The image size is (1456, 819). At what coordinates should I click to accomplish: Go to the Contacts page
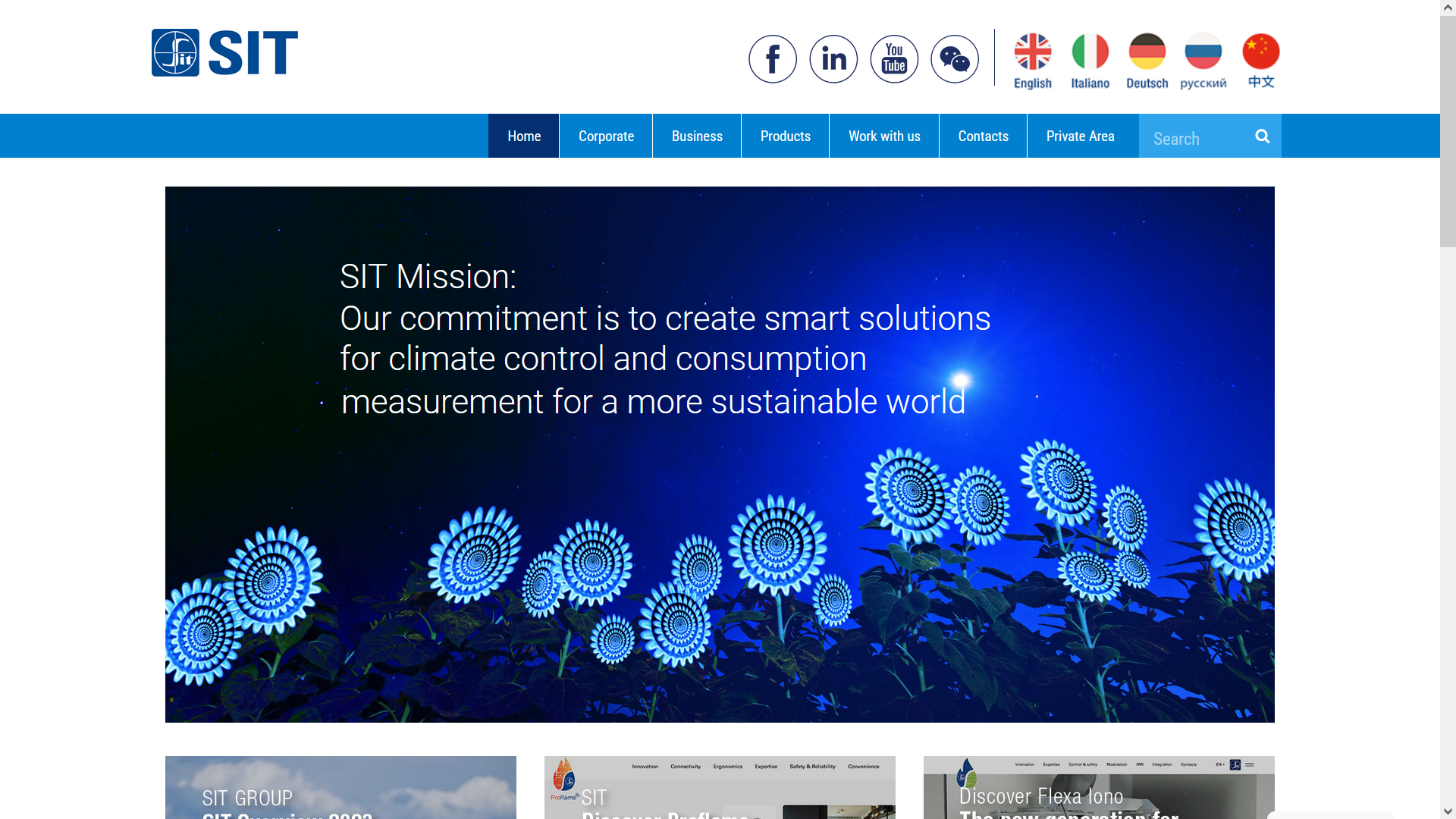tap(984, 136)
